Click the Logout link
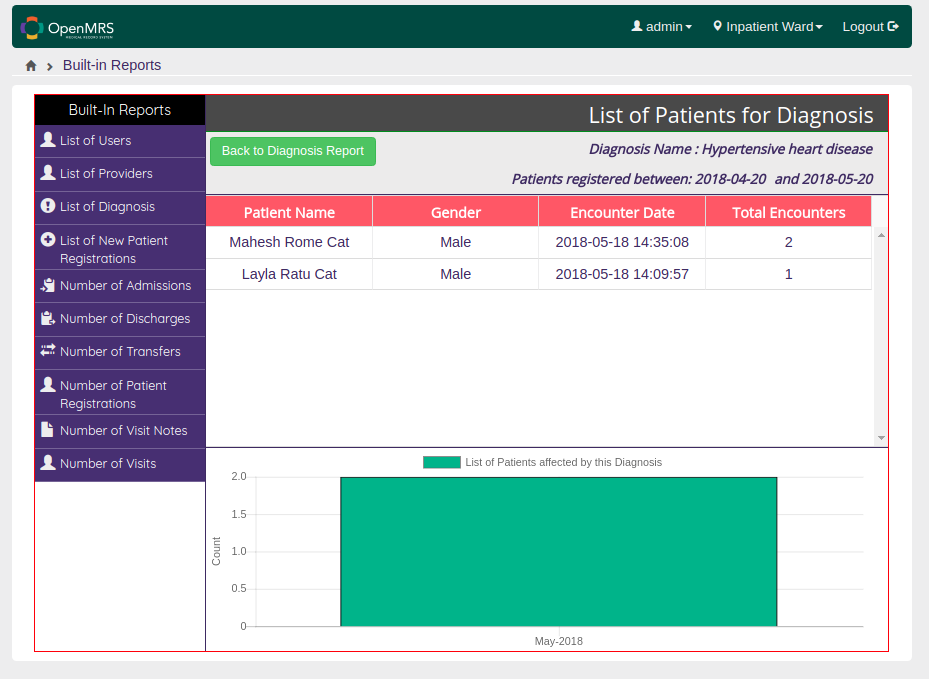The image size is (929, 679). (870, 27)
